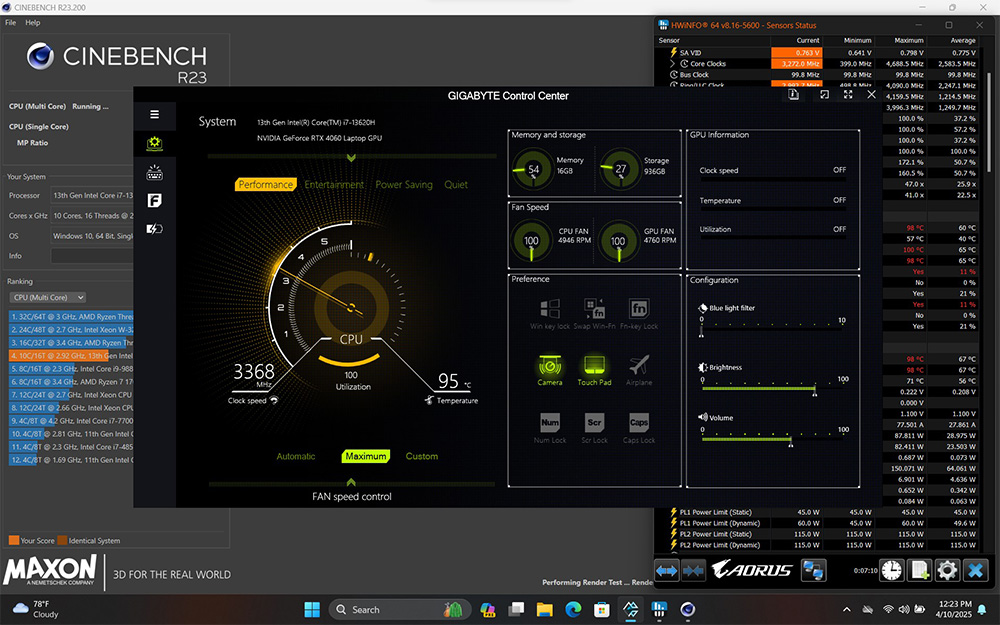Click the empty Info field in Cinebench
This screenshot has width=1000, height=625.
point(92,256)
